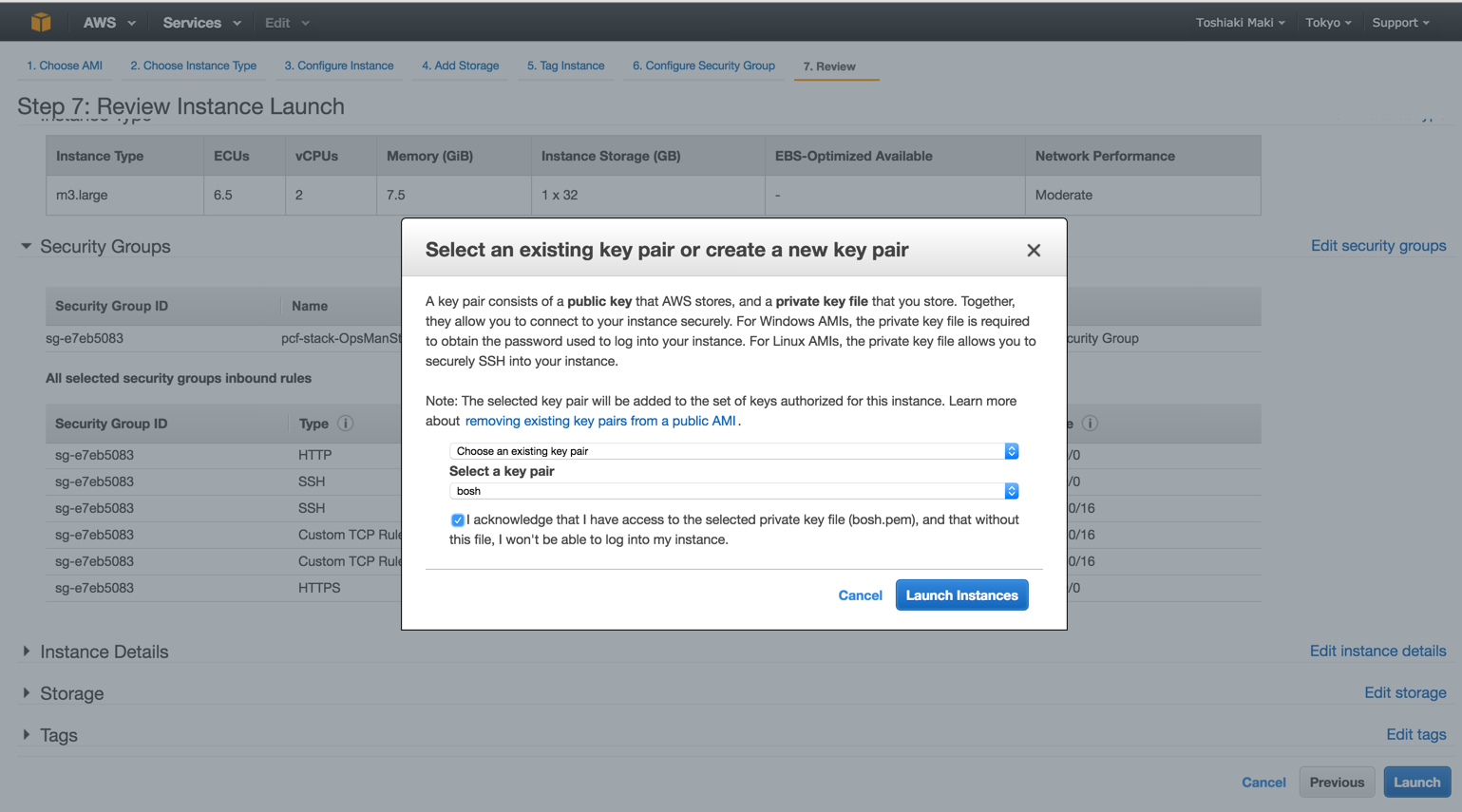Open the Tokyo region menu

(1327, 23)
